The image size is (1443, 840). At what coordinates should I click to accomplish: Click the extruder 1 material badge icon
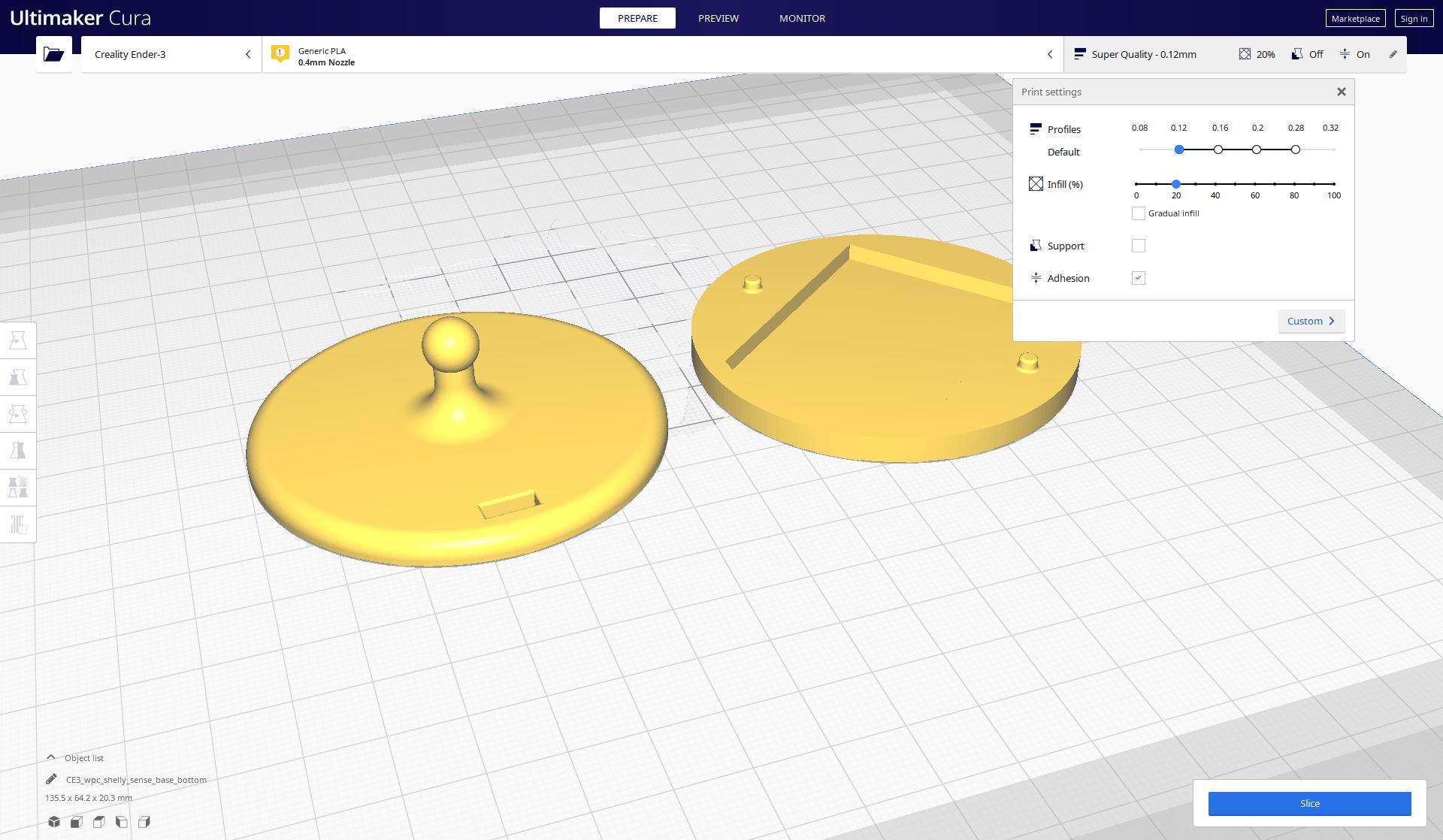280,54
